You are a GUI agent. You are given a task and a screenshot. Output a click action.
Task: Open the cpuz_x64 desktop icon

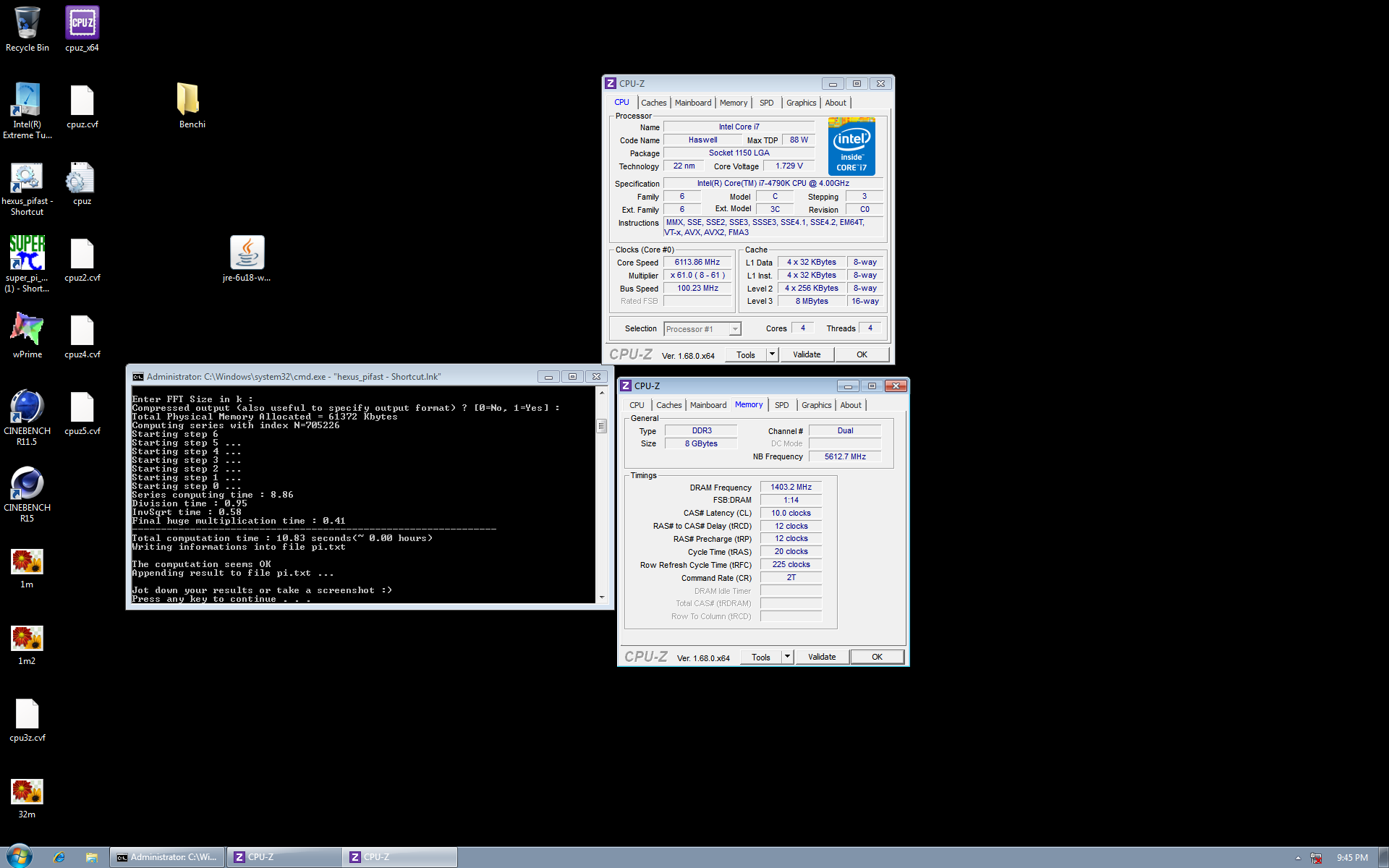pos(82,29)
